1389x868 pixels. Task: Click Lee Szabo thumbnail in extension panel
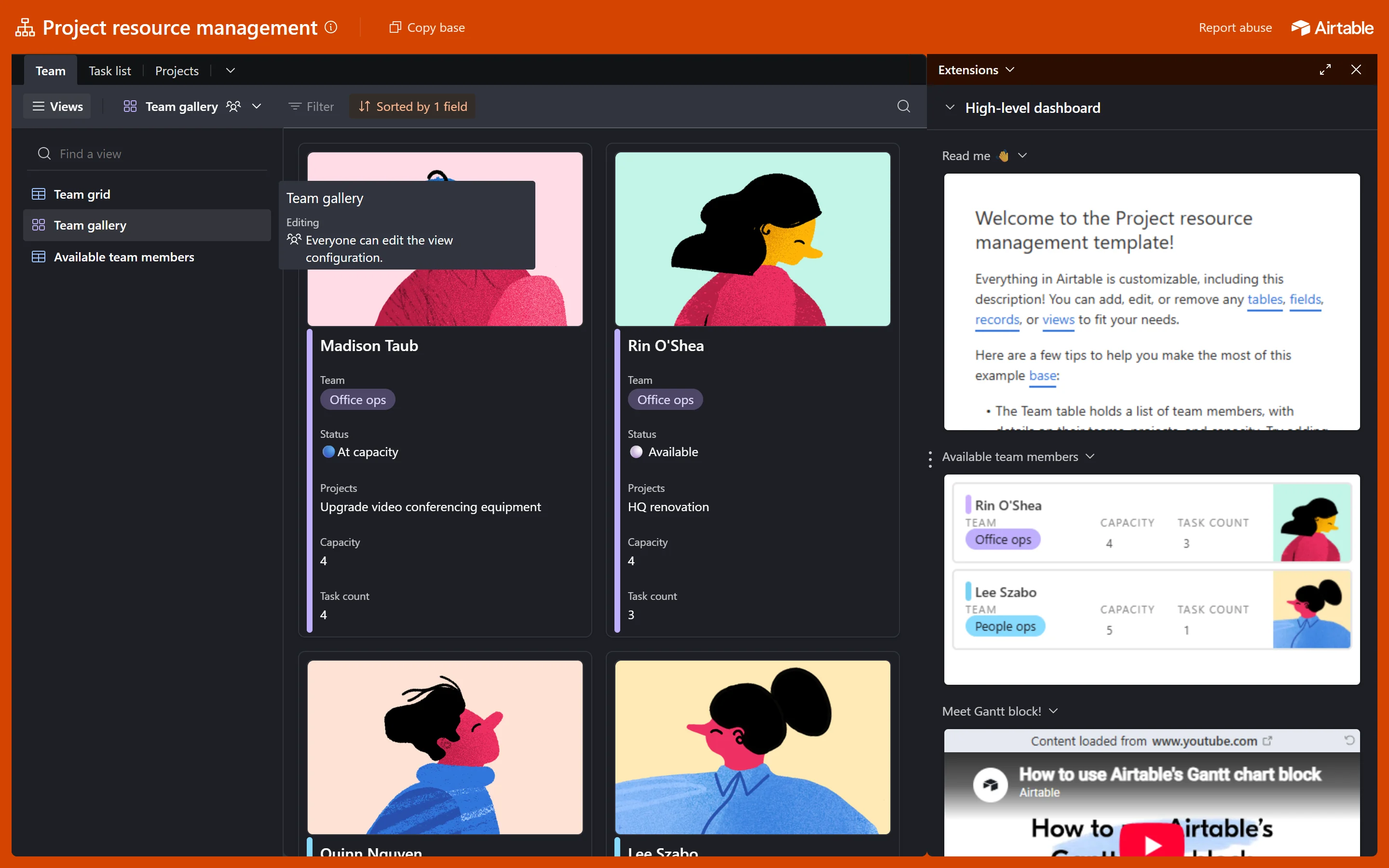click(x=1312, y=609)
